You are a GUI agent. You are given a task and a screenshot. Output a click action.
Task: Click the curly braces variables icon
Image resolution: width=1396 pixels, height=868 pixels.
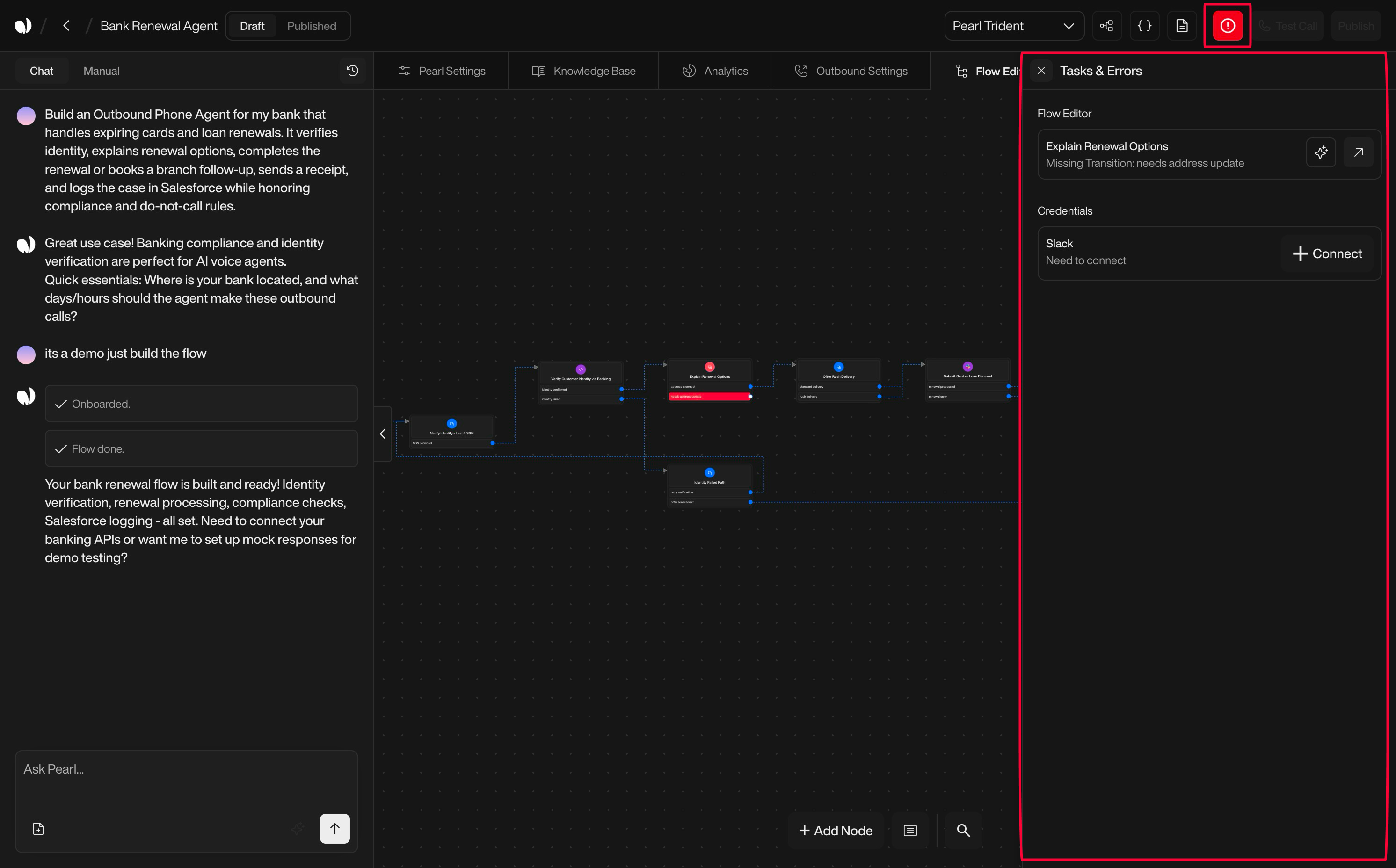(1144, 26)
